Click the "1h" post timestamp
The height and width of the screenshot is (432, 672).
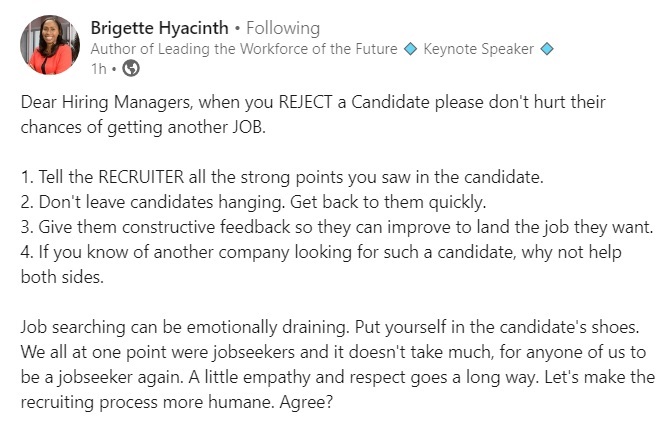98,68
